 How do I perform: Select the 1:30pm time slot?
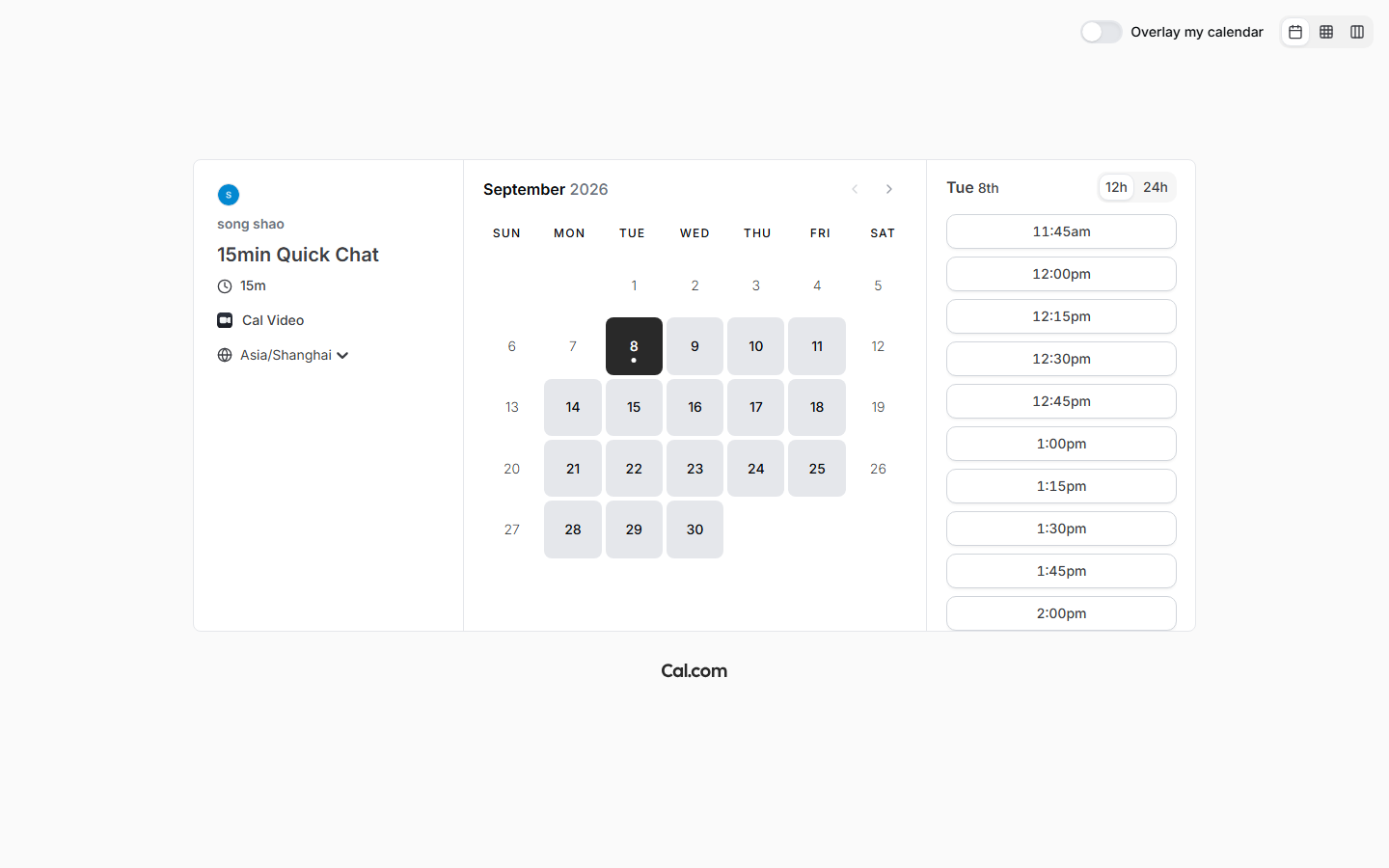pyautogui.click(x=1061, y=529)
